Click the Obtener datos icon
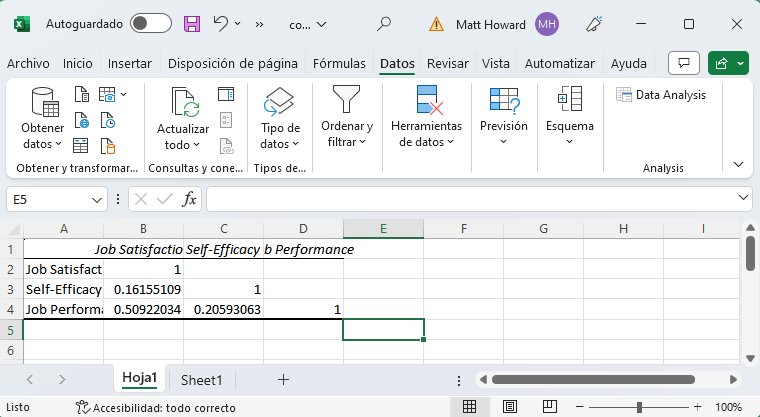This screenshot has height=417, width=760. 44,102
